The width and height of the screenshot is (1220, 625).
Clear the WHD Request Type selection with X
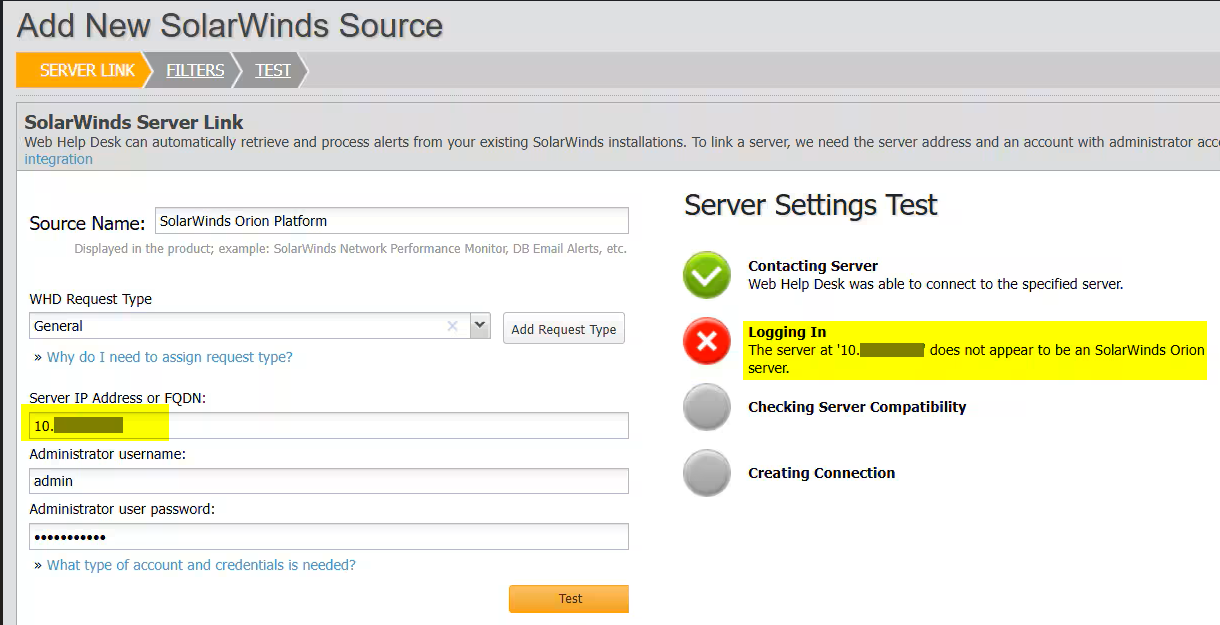452,326
